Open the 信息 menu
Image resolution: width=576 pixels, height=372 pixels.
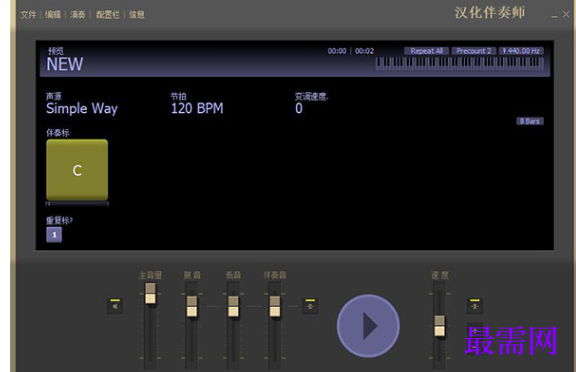coord(137,15)
